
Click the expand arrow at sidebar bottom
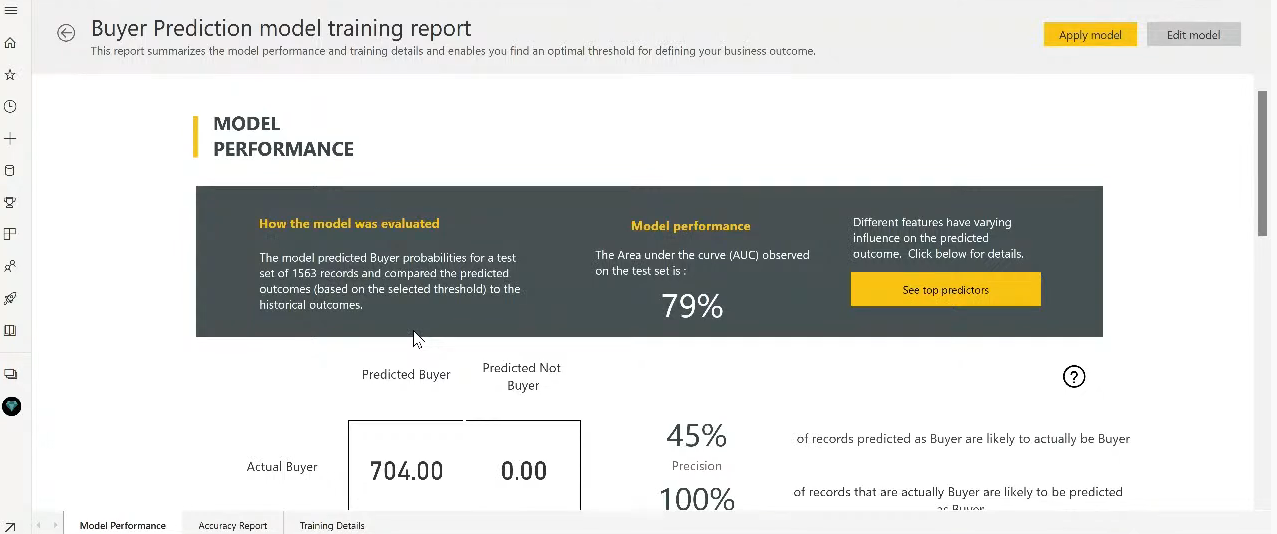pos(9,527)
